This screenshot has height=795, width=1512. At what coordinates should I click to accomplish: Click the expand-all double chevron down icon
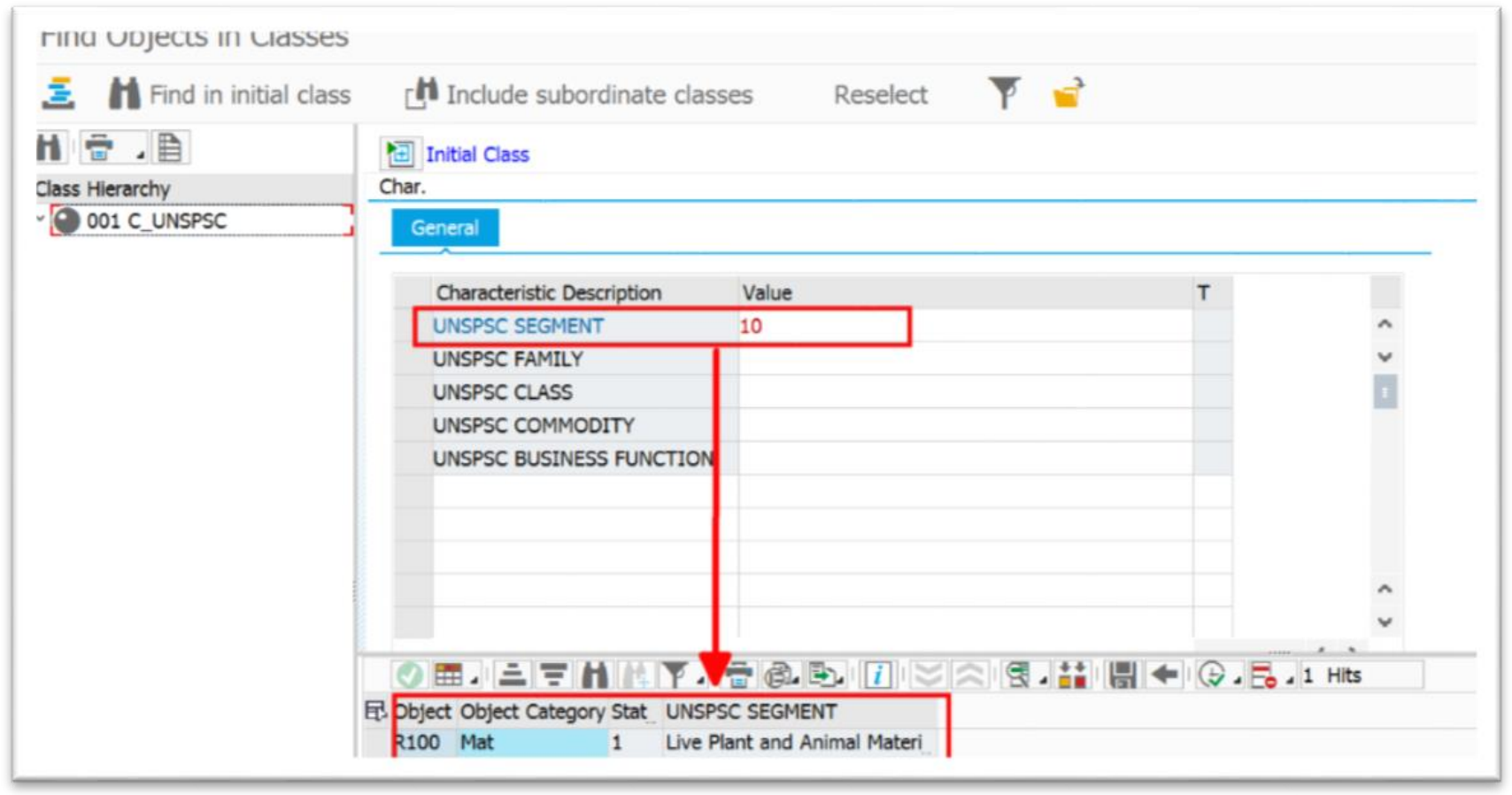[929, 675]
